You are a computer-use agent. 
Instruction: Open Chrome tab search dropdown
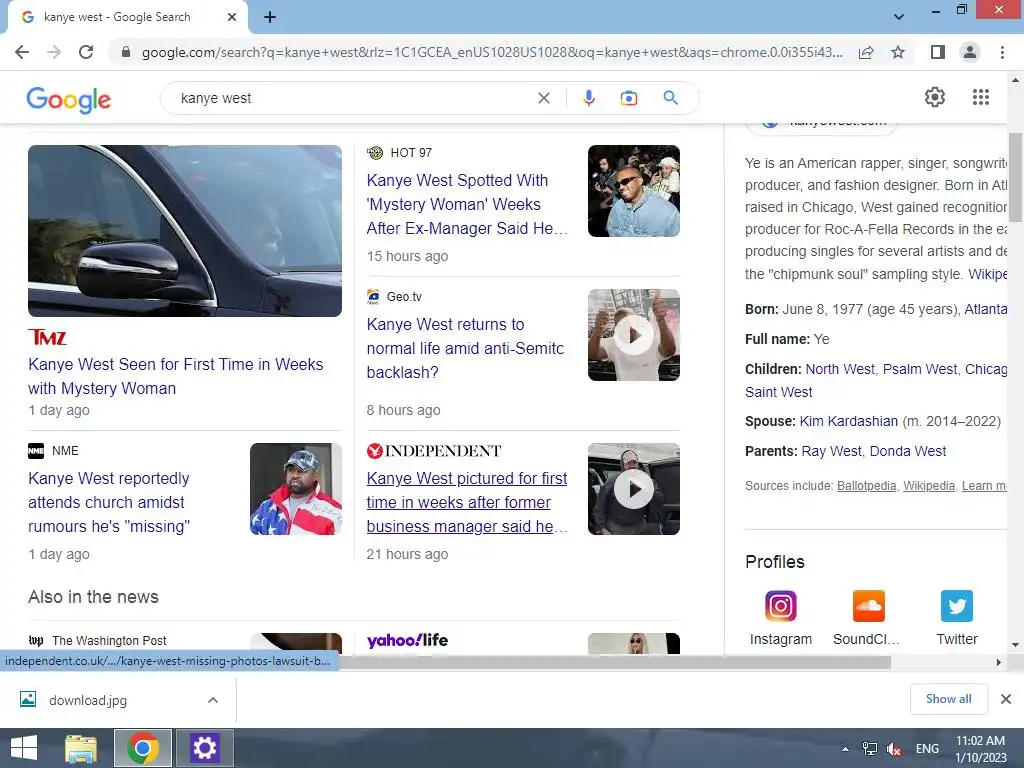[x=899, y=17]
